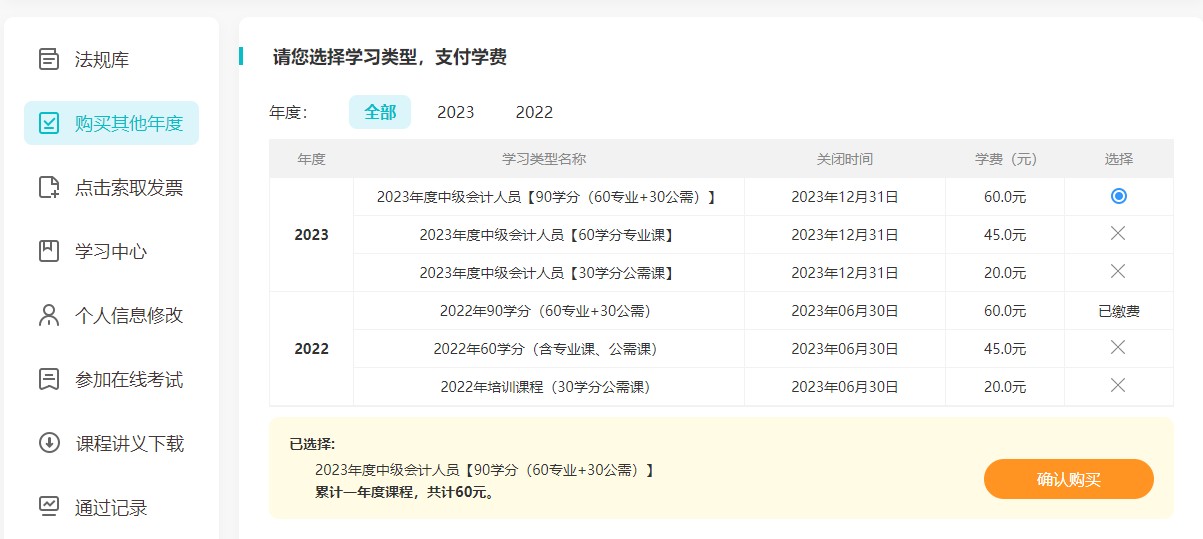This screenshot has width=1203, height=539.
Task: Open 课程讲义下载 page
Action: 129,443
